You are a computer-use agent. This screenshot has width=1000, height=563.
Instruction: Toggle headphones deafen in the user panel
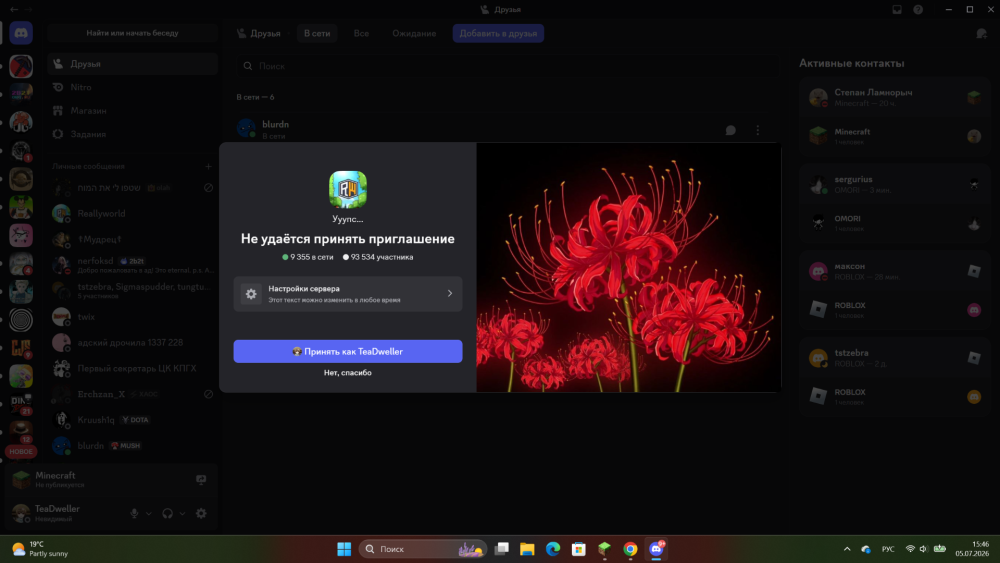click(x=167, y=513)
